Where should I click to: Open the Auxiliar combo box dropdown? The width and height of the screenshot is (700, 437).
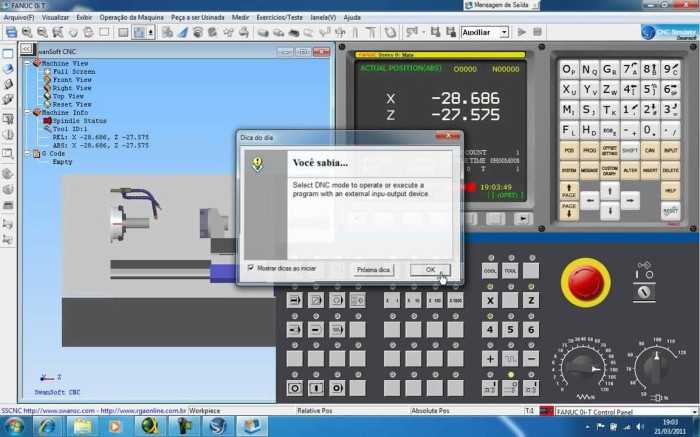pos(504,33)
